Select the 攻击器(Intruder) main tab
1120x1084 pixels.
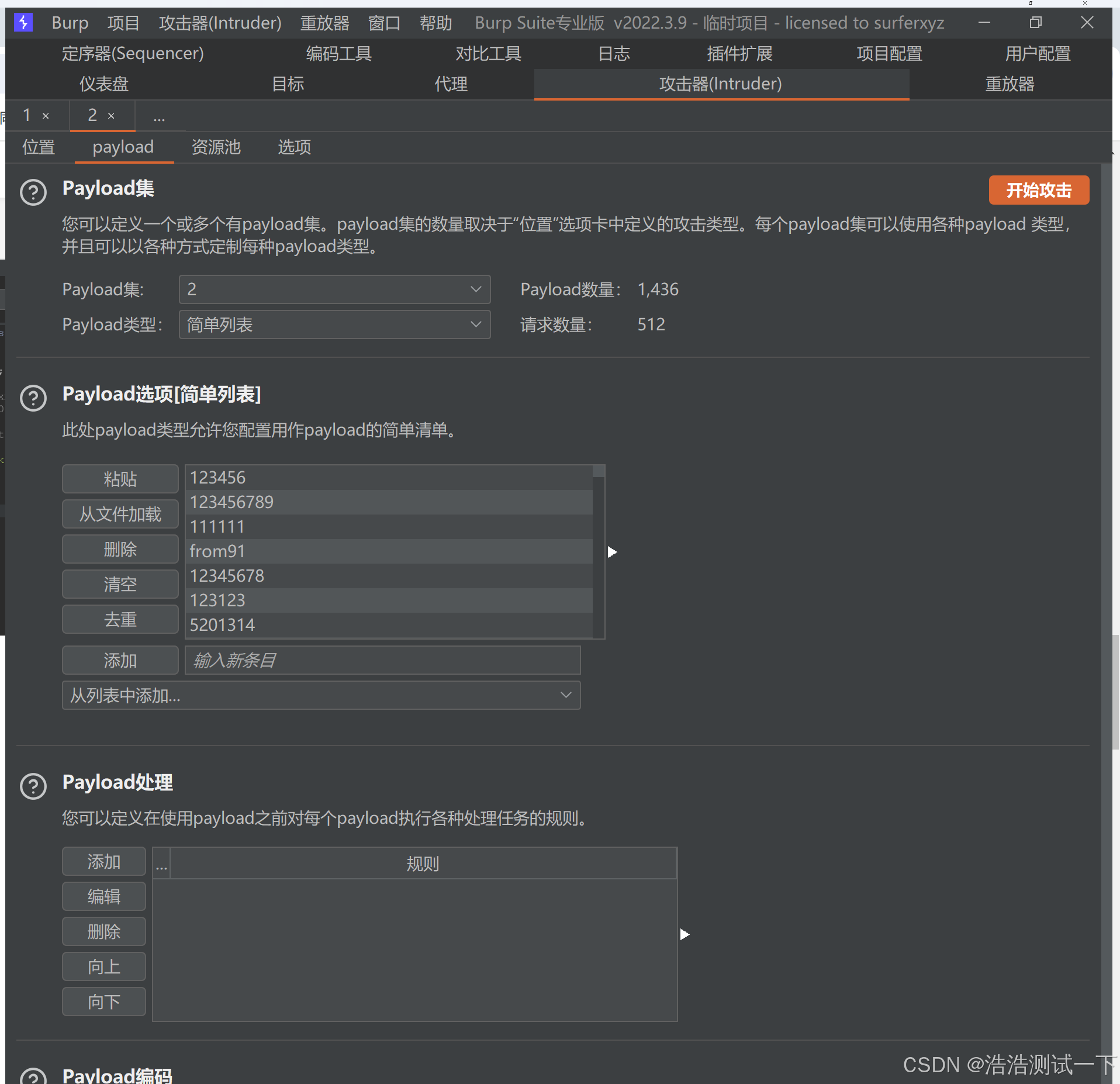pyautogui.click(x=721, y=84)
